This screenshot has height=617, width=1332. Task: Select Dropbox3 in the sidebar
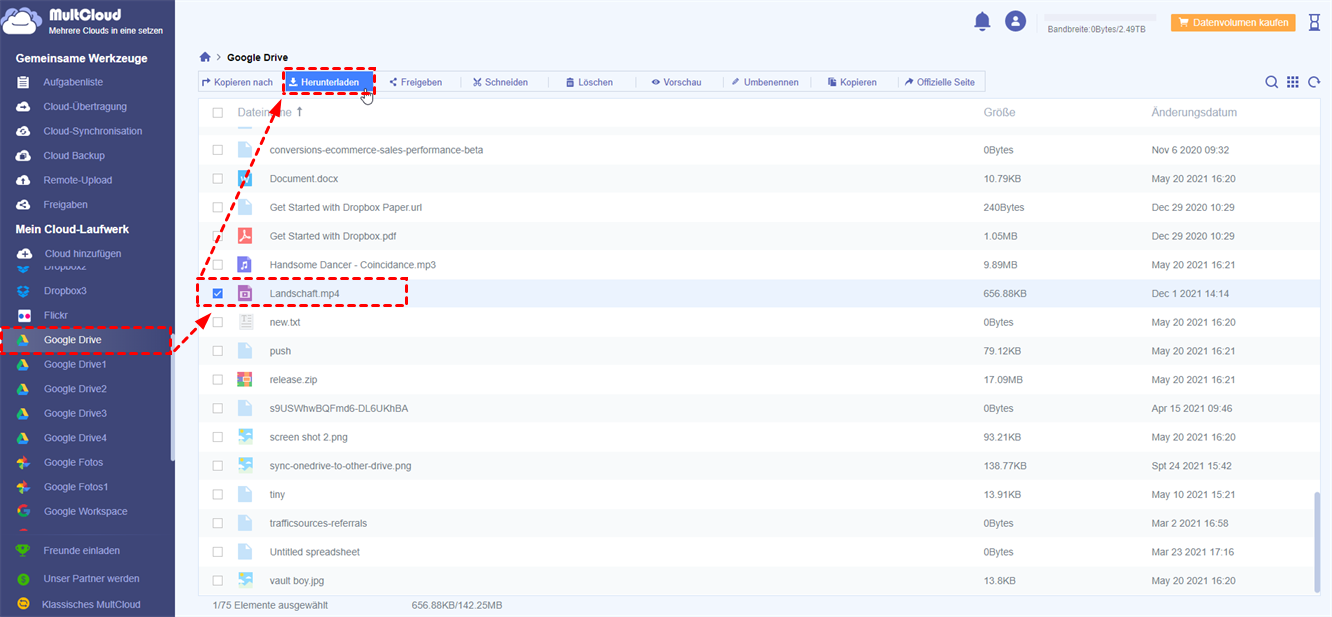click(65, 291)
